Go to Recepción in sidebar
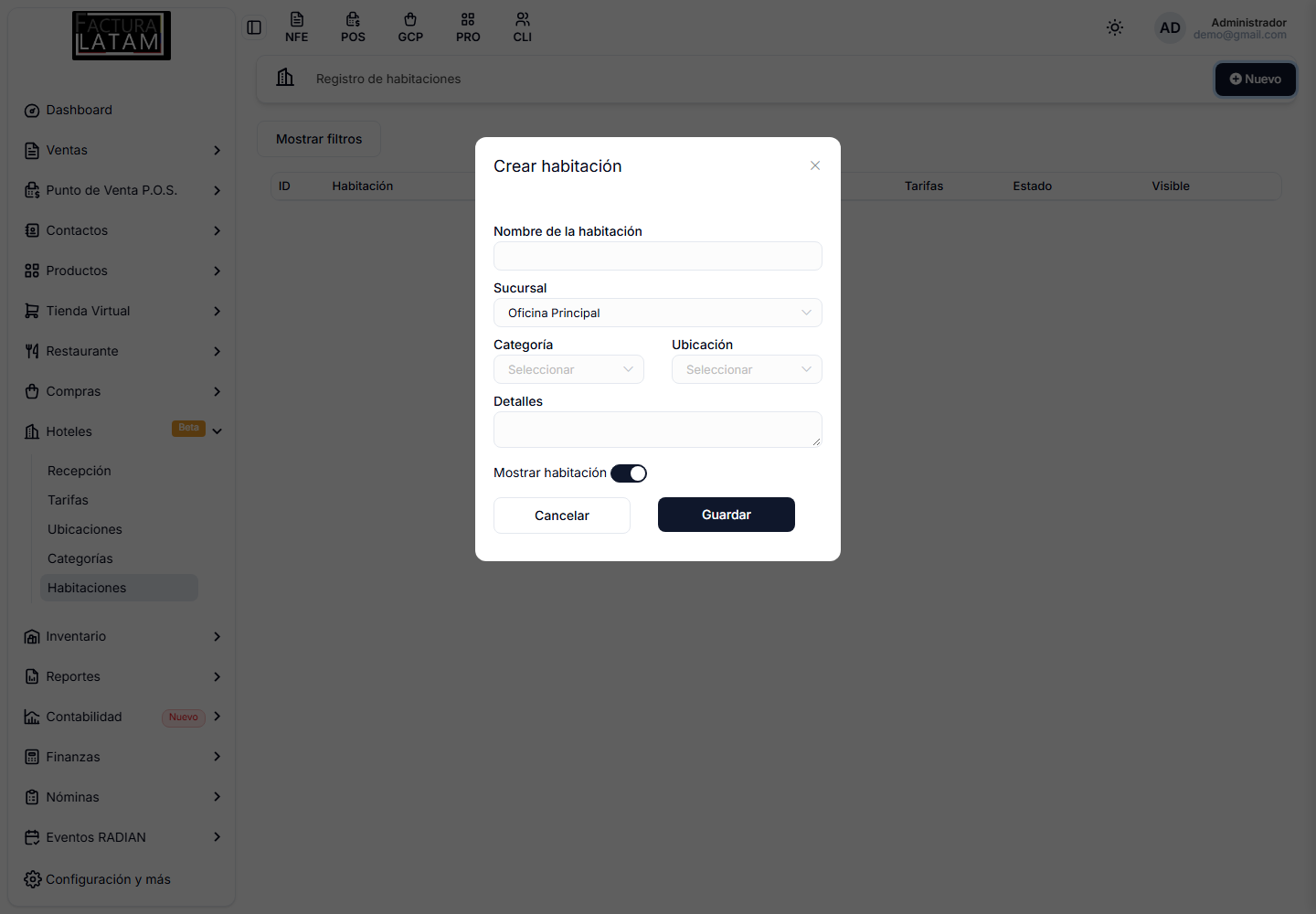Image resolution: width=1316 pixels, height=914 pixels. (x=80, y=471)
